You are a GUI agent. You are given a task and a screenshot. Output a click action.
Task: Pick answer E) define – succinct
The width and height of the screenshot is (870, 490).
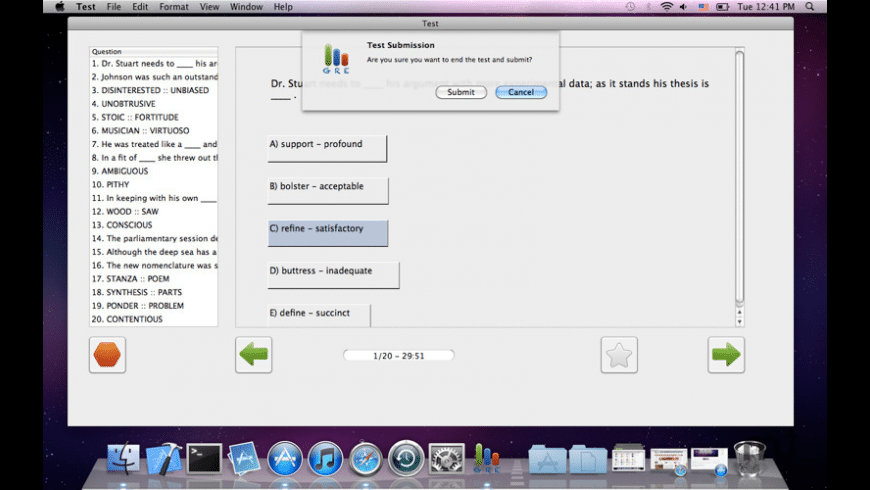[x=319, y=315]
